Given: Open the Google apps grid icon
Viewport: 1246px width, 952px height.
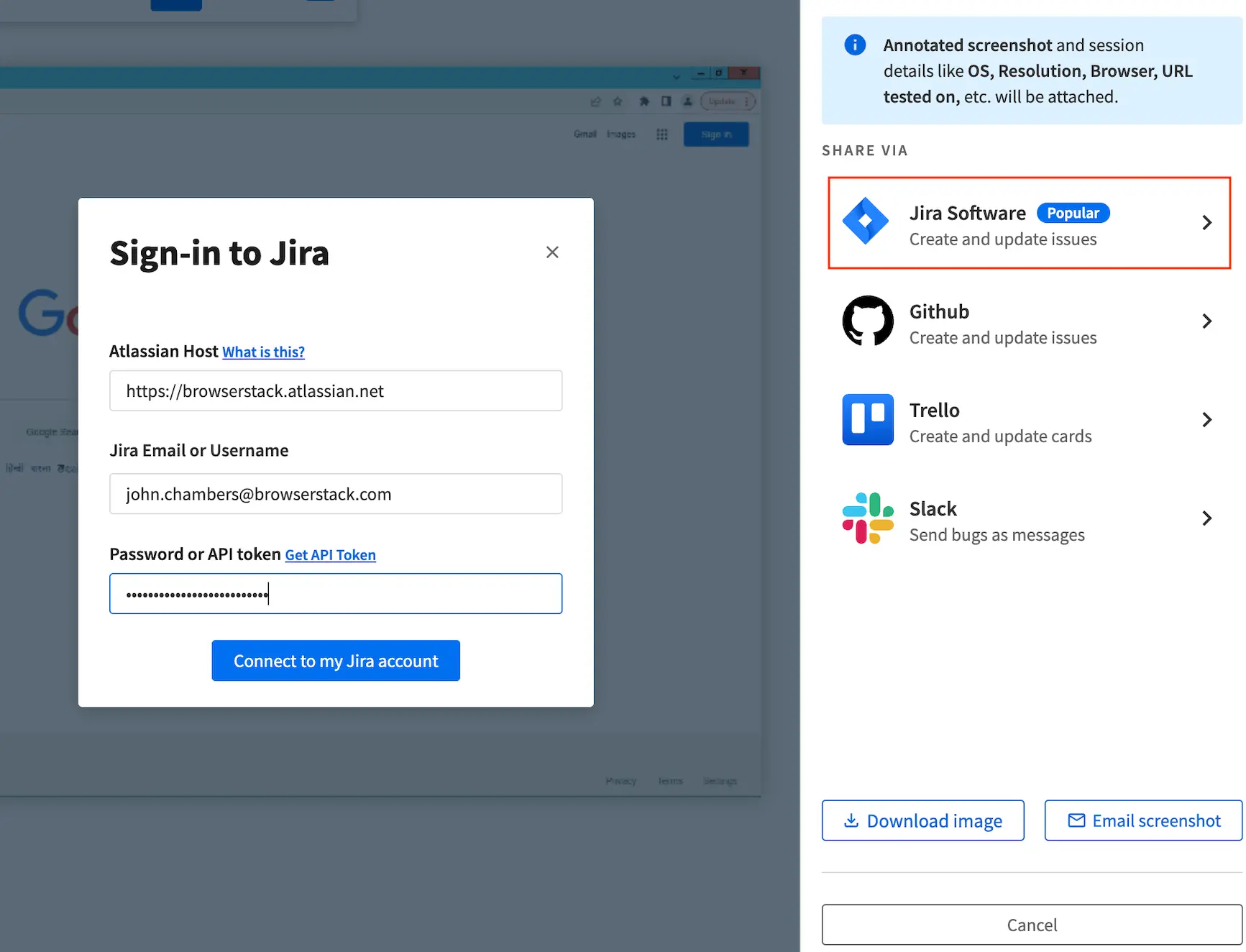Looking at the screenshot, I should pos(661,134).
